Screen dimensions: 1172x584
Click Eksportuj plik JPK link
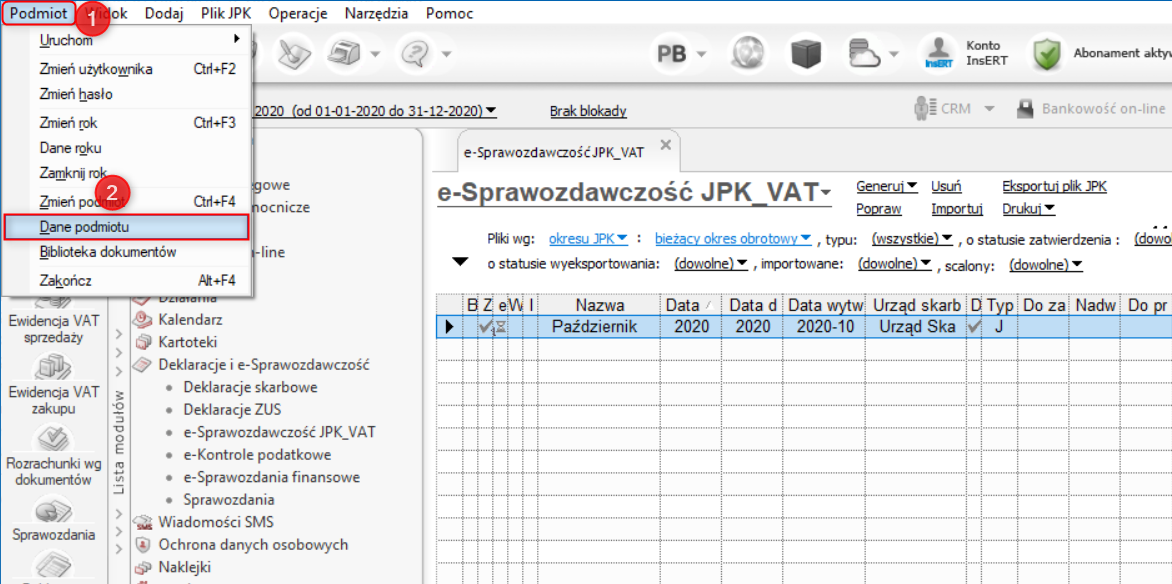click(1055, 187)
